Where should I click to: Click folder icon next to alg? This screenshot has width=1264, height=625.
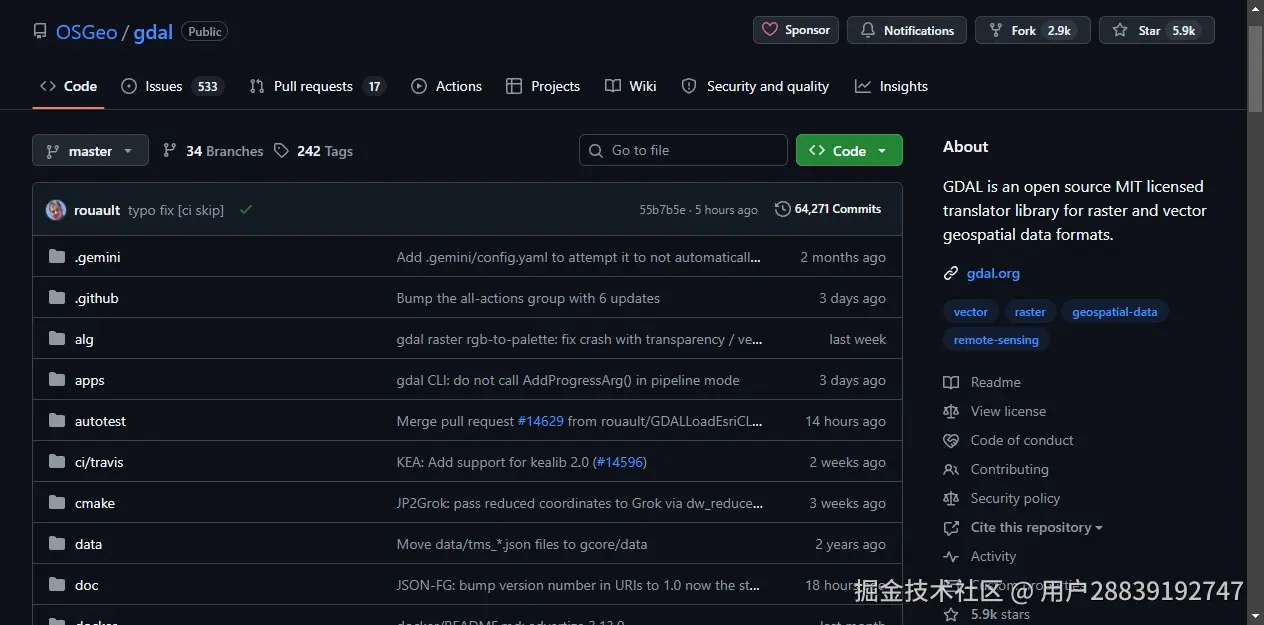(x=57, y=339)
